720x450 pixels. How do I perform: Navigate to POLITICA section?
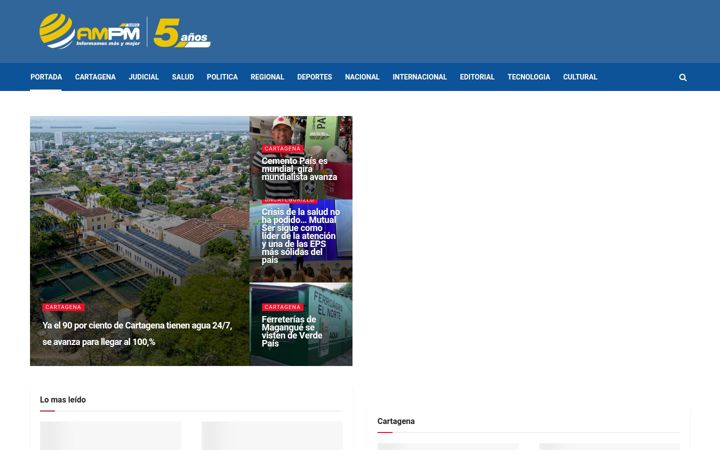pyautogui.click(x=222, y=77)
